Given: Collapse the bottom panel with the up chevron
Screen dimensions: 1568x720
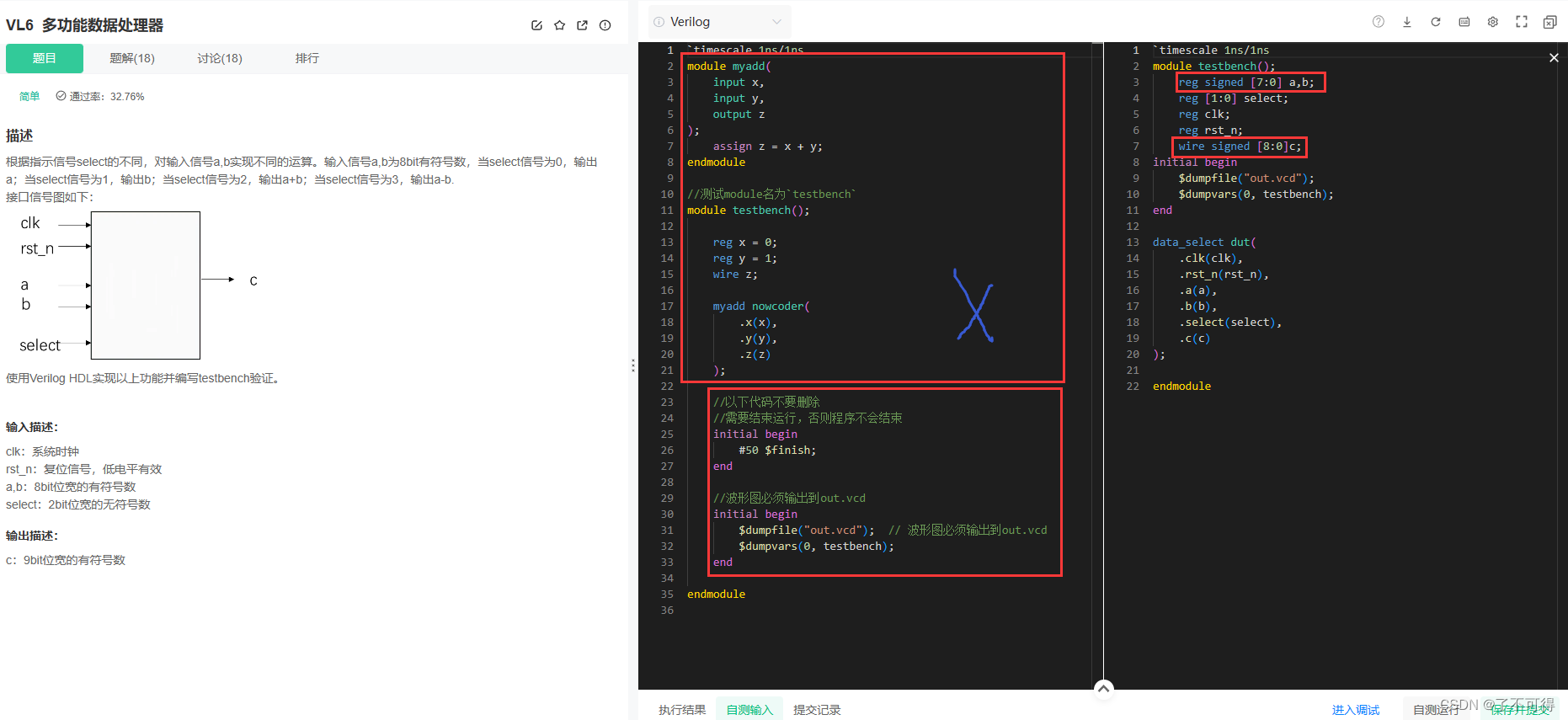Looking at the screenshot, I should click(x=1103, y=689).
